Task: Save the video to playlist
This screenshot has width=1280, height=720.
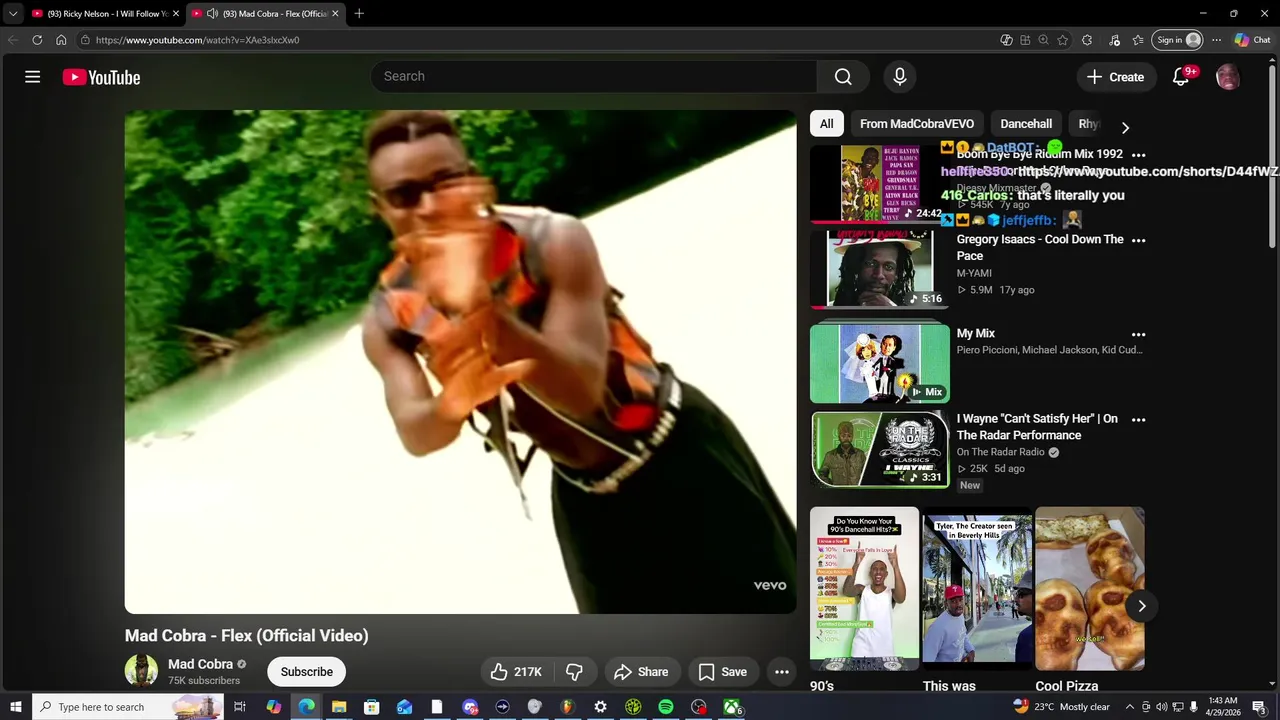Action: click(x=722, y=672)
